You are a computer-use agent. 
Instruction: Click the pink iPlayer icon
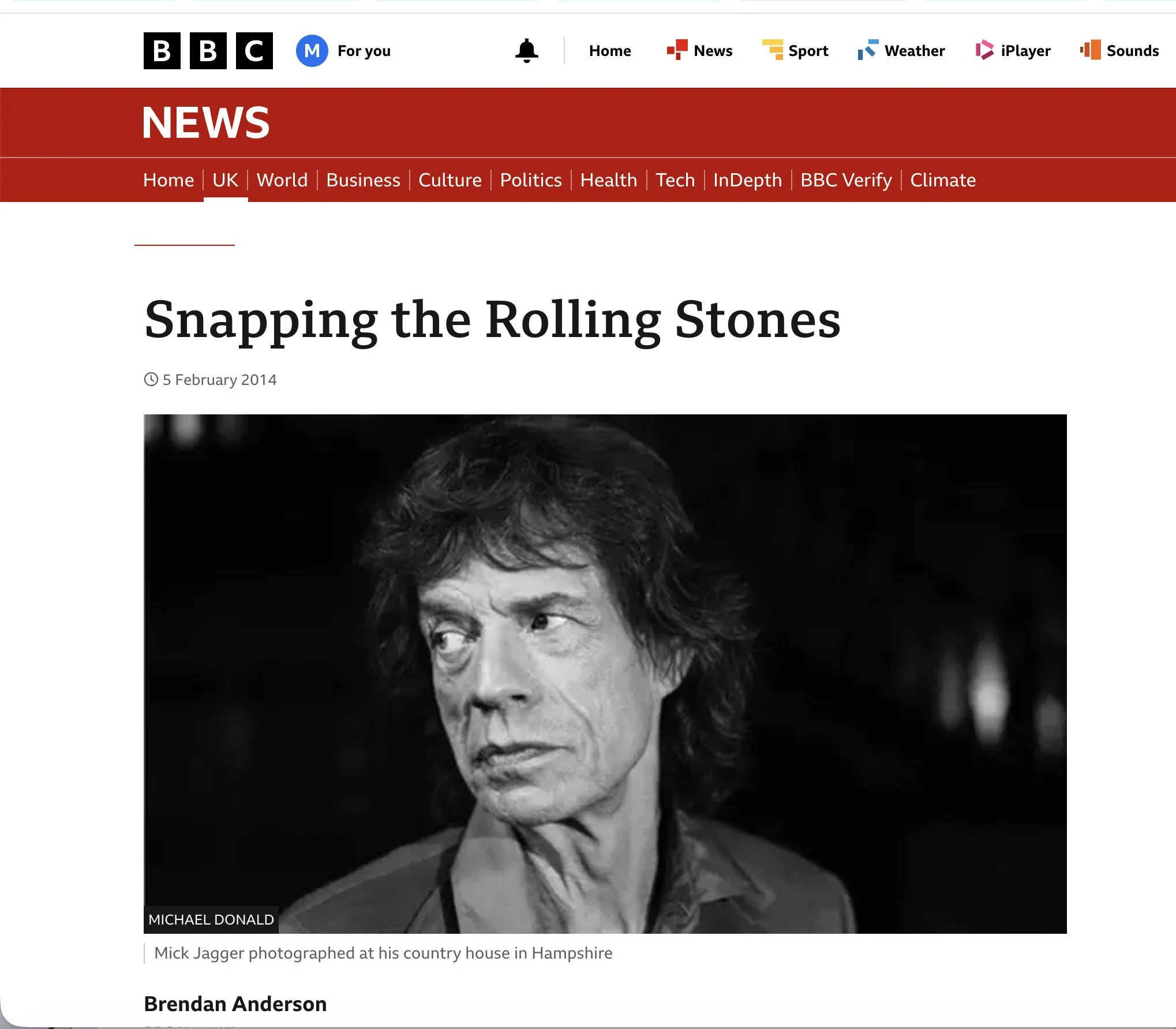tap(984, 50)
